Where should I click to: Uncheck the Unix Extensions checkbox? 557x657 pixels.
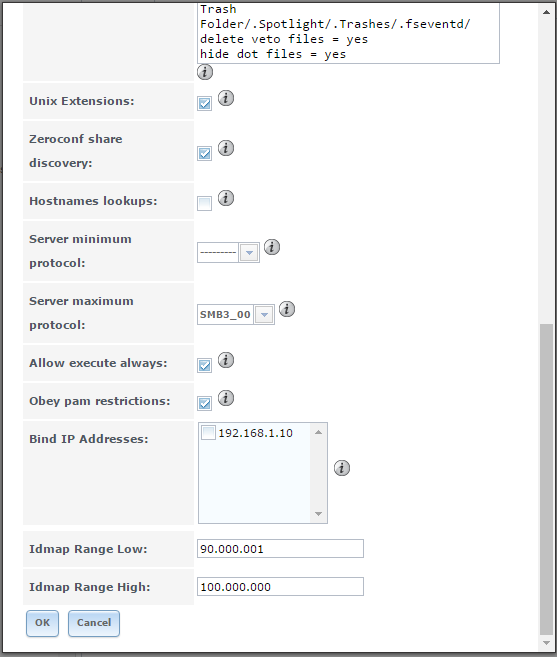205,103
